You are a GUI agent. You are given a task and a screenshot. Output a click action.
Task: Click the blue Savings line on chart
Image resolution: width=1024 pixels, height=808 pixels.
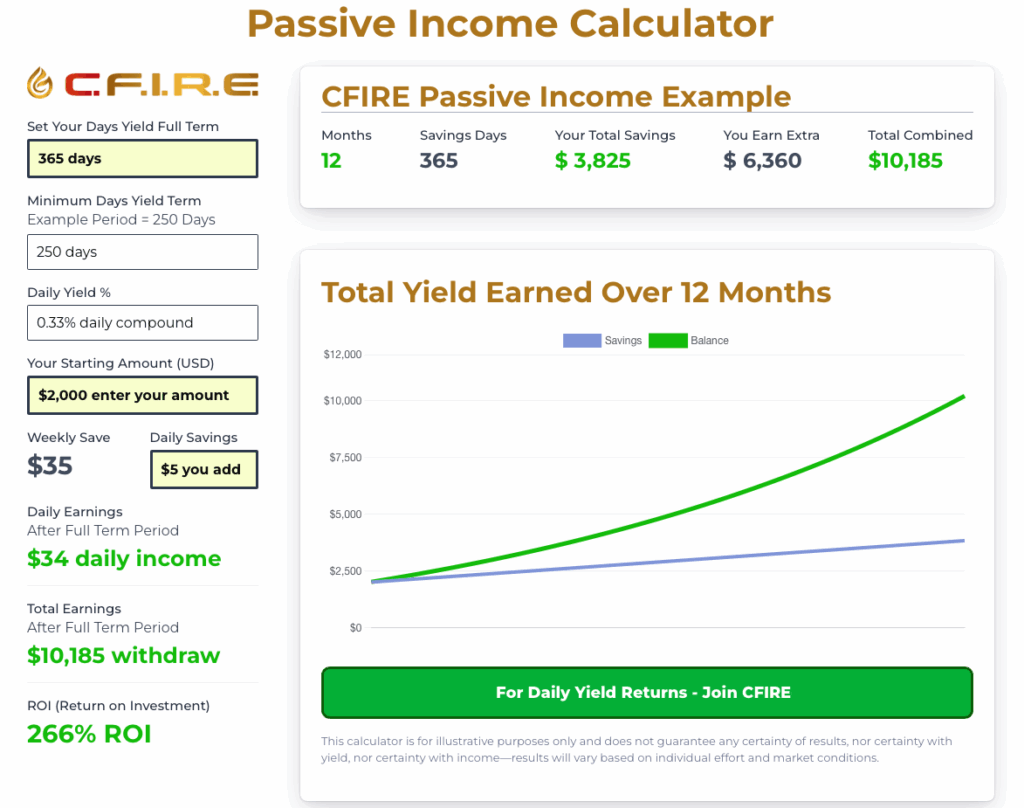pyautogui.click(x=666, y=561)
